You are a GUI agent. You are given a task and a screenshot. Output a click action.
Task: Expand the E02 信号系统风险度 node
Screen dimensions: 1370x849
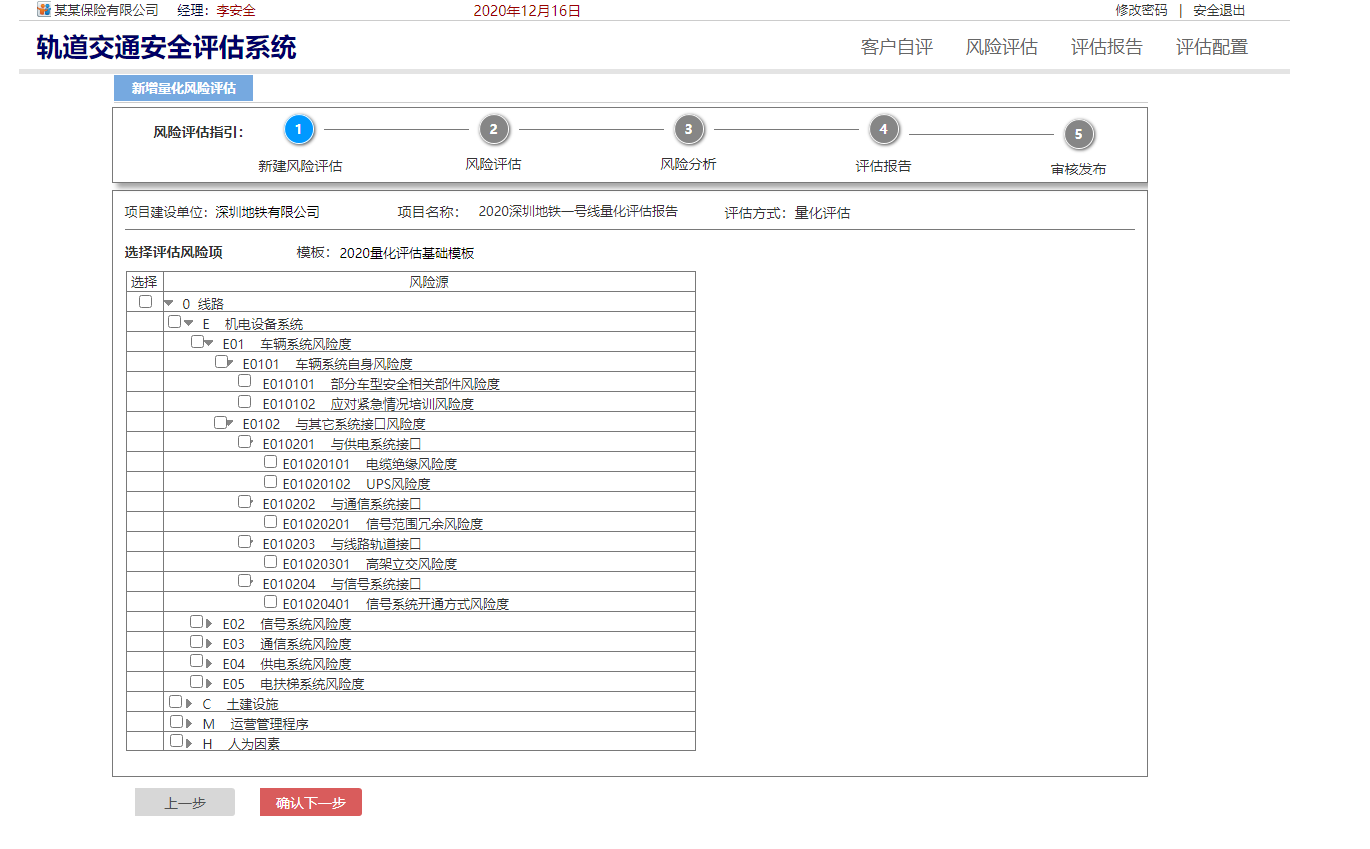(209, 623)
